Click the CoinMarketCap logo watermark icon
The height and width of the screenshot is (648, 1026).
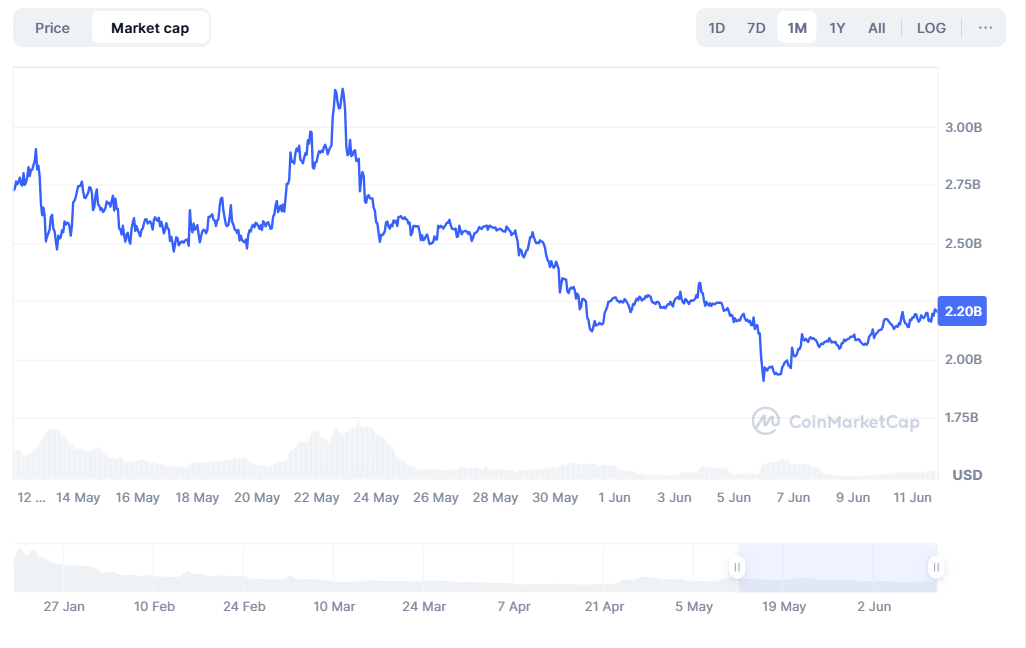[x=766, y=421]
